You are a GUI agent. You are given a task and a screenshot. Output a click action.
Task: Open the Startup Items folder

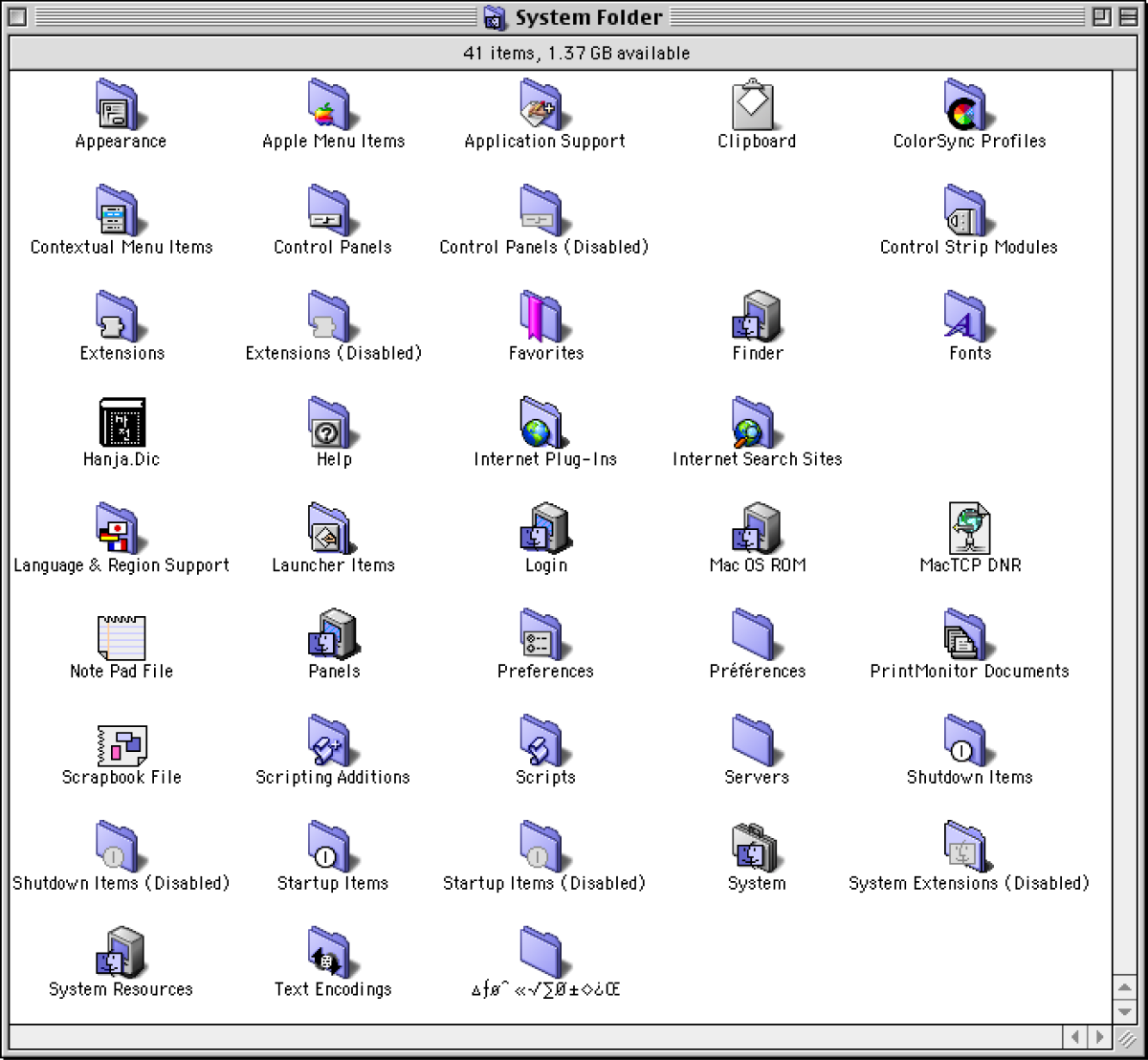pyautogui.click(x=332, y=849)
